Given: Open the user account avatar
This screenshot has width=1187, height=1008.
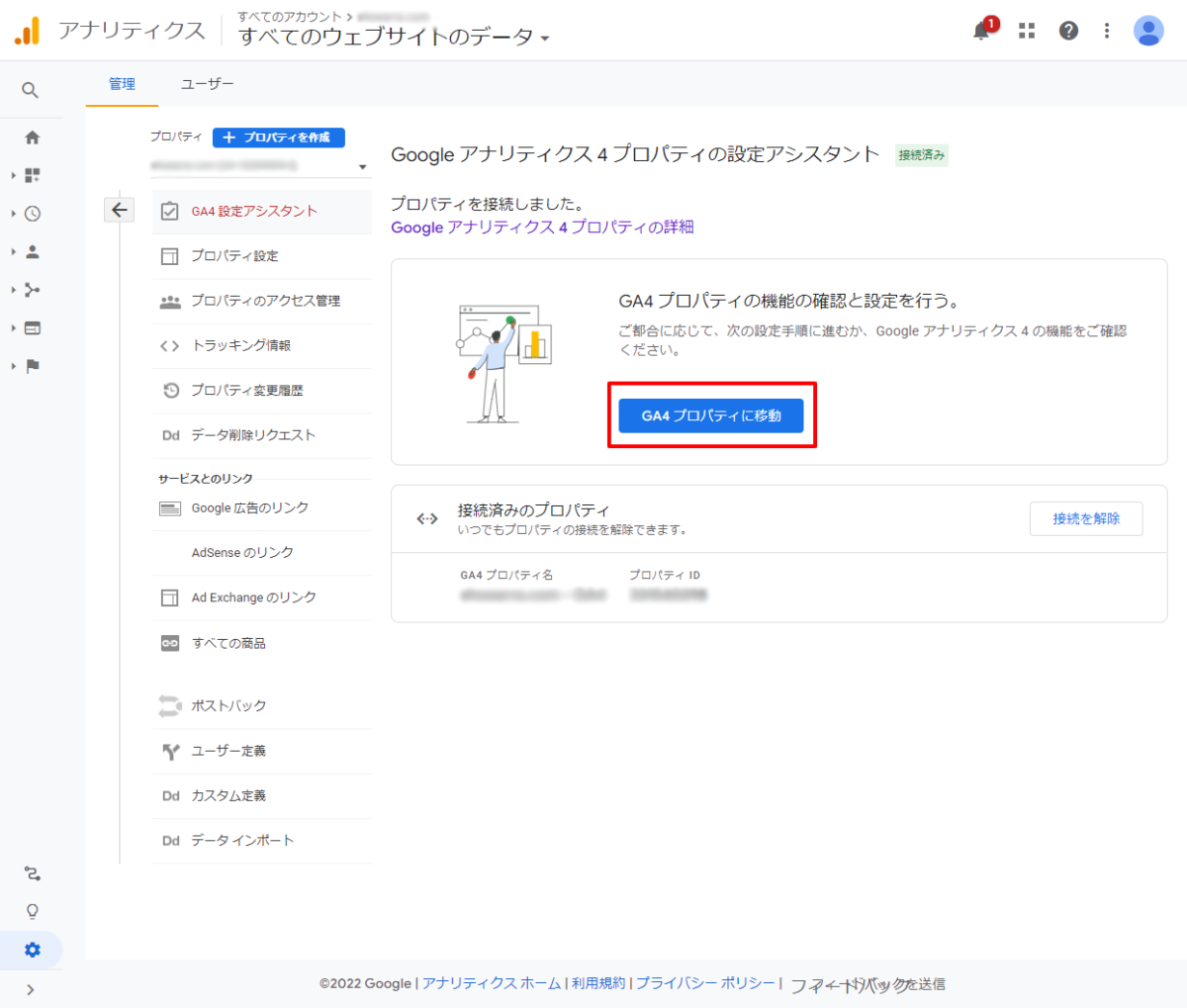Looking at the screenshot, I should click(x=1148, y=31).
